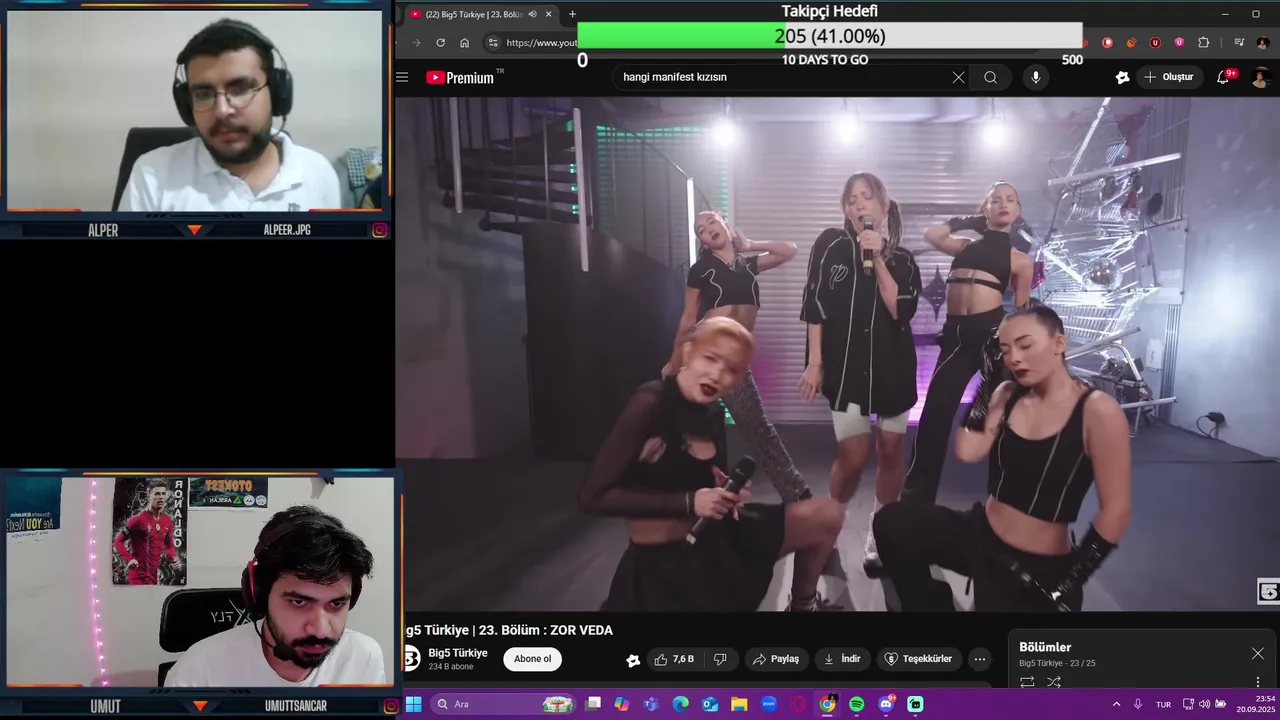The image size is (1280, 720).
Task: Open Zoom from taskbar
Action: coord(769,704)
